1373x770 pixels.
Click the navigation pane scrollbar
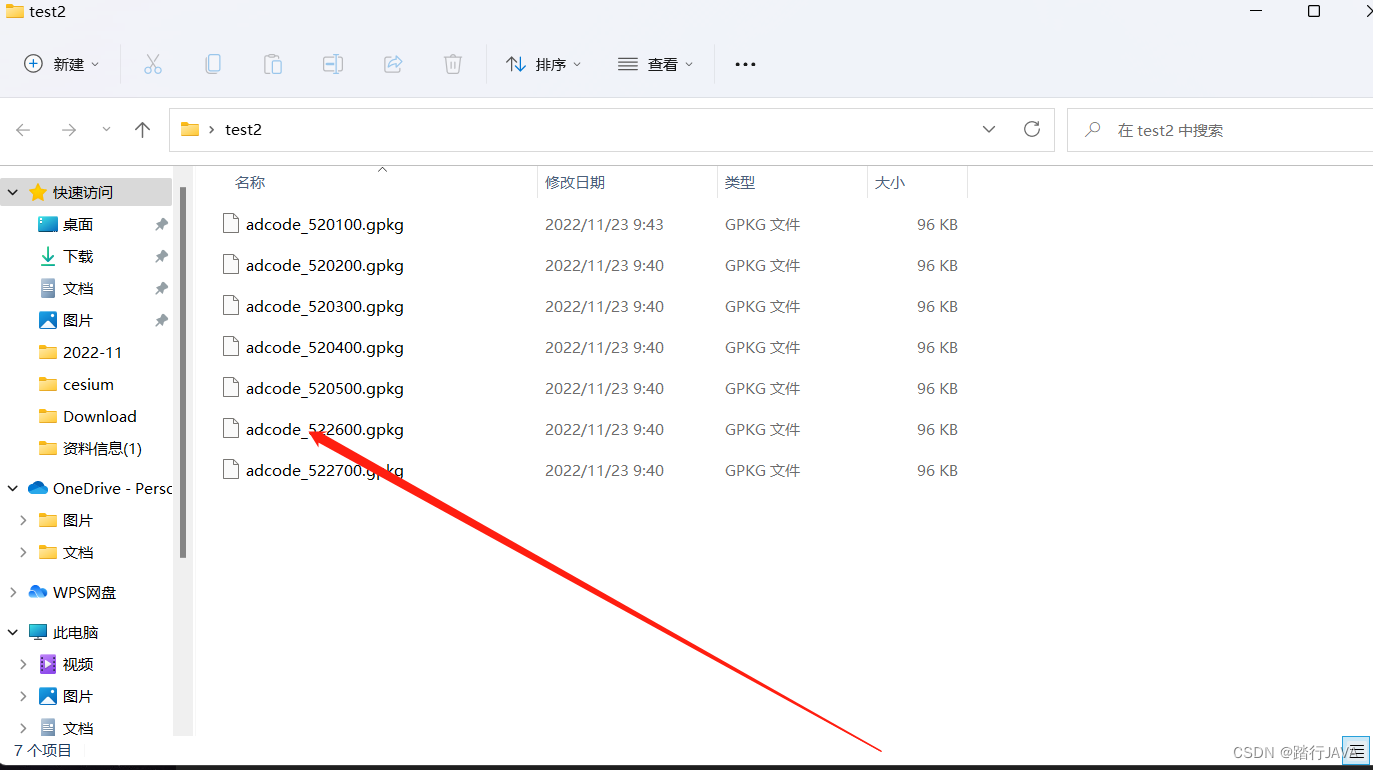click(183, 370)
